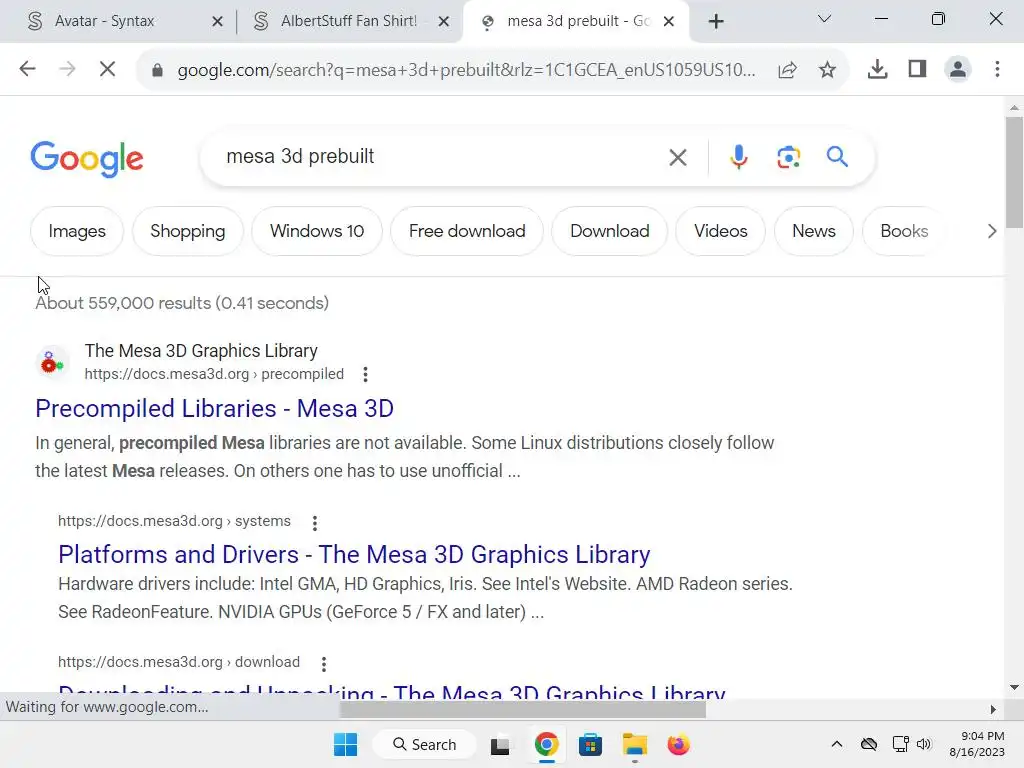The height and width of the screenshot is (768, 1024).
Task: Open the Chrome profile avatar
Action: 957,69
